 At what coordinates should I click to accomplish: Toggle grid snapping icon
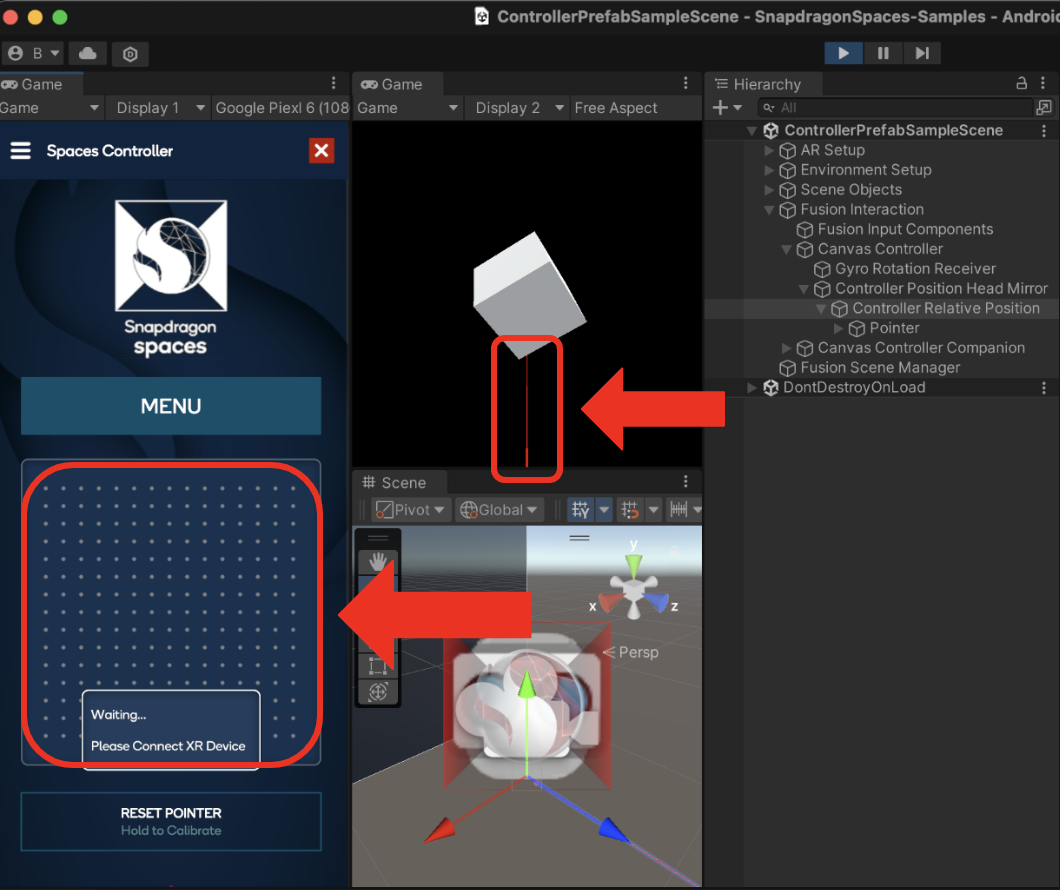pos(629,510)
